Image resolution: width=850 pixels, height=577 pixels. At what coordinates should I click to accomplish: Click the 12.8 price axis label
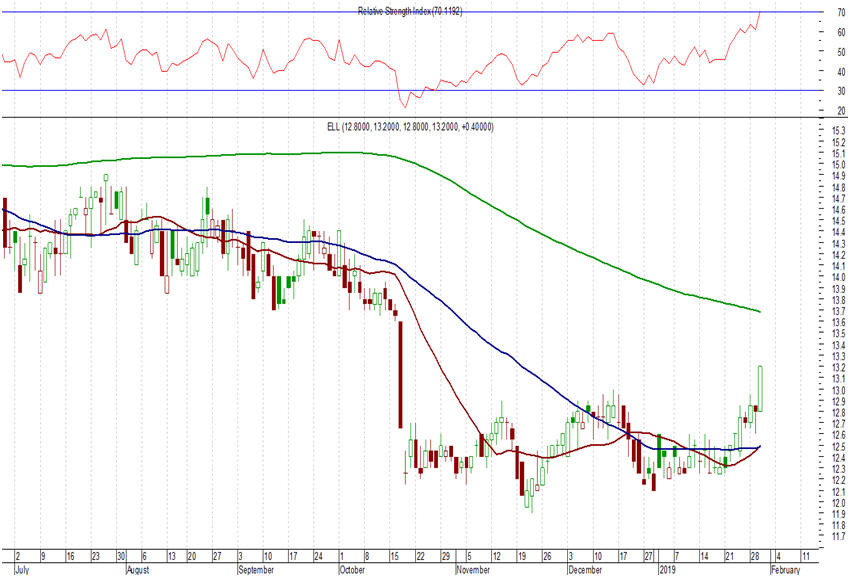coord(839,412)
